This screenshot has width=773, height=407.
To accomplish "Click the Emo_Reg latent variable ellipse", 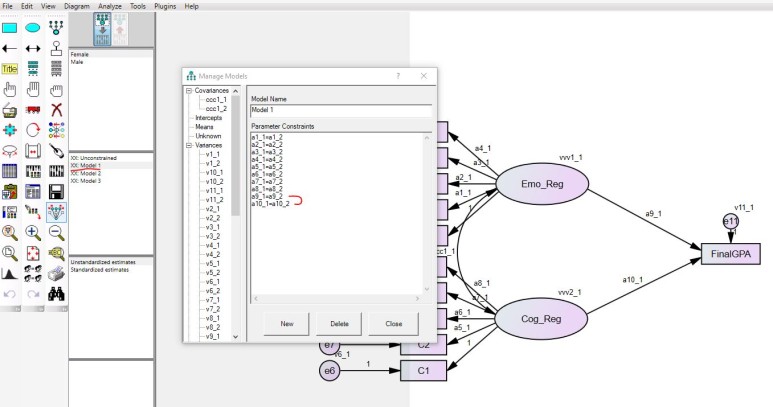I will tap(542, 184).
